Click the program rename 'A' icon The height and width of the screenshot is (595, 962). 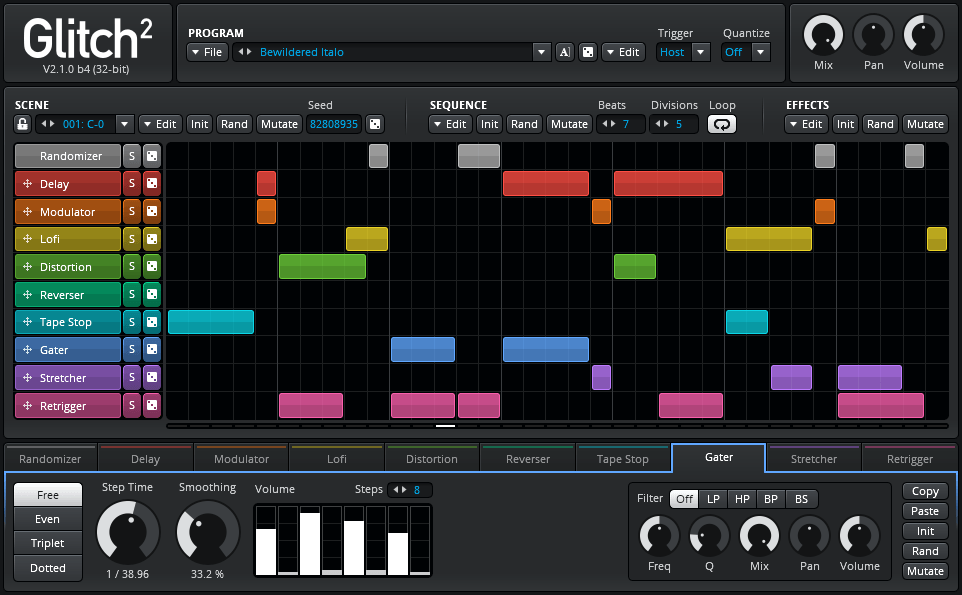click(x=564, y=52)
